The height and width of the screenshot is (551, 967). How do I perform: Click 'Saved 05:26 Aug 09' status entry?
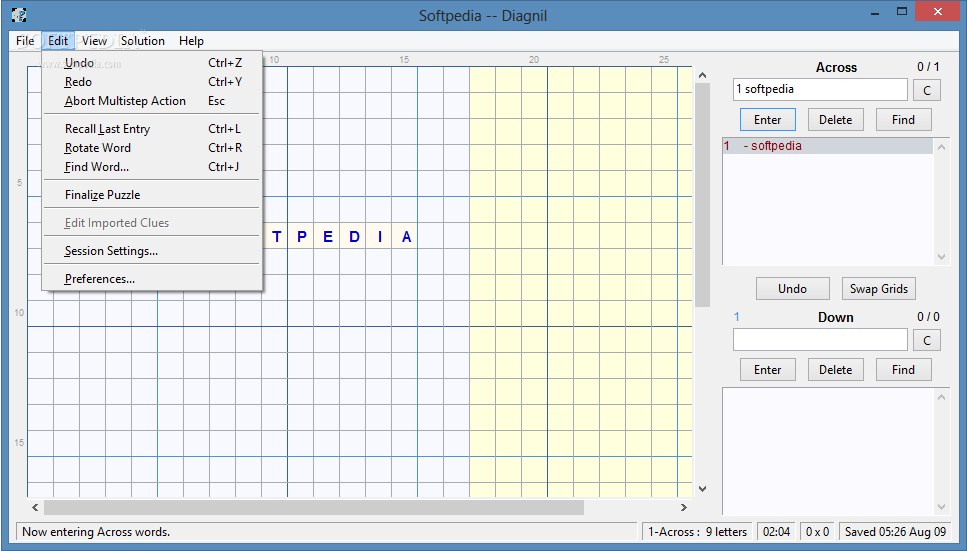click(x=895, y=532)
